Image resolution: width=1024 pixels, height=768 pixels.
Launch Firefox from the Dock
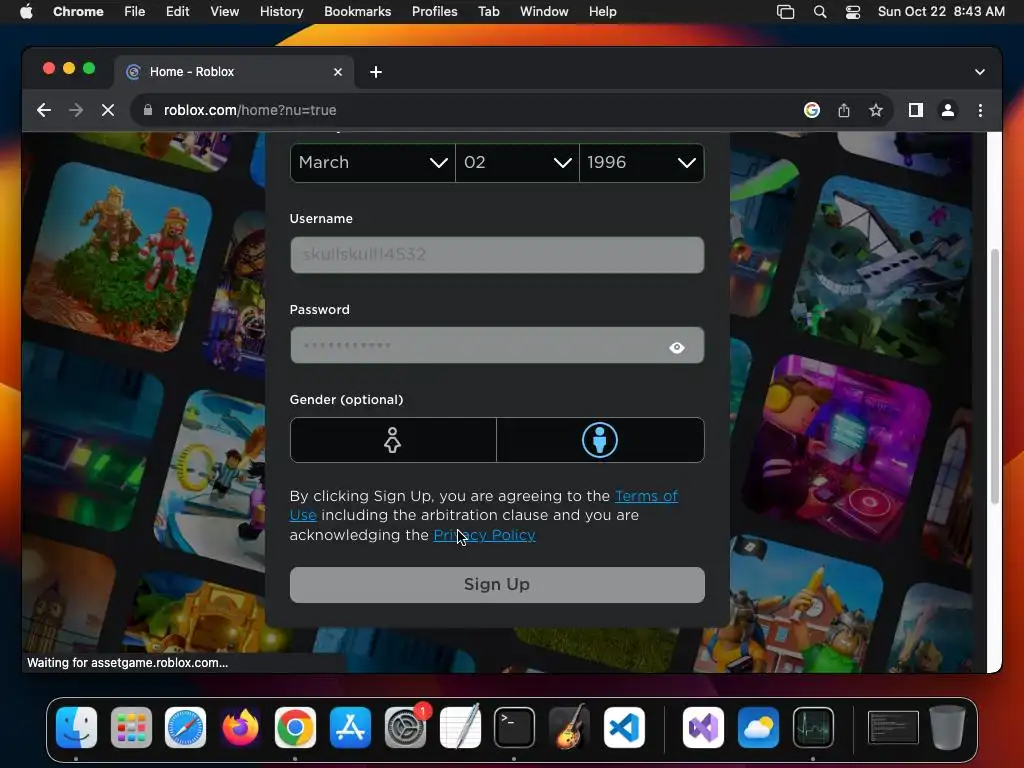(240, 727)
